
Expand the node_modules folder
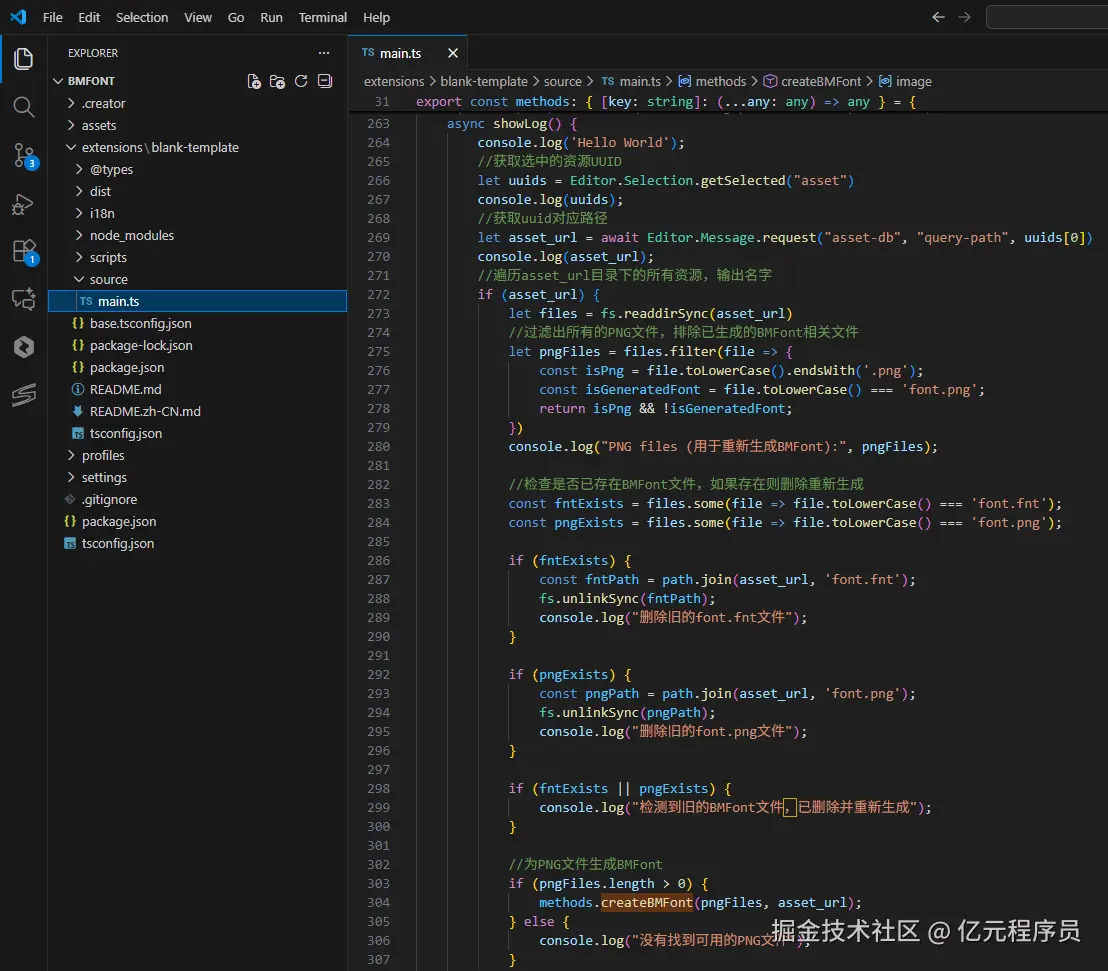pyautogui.click(x=131, y=235)
